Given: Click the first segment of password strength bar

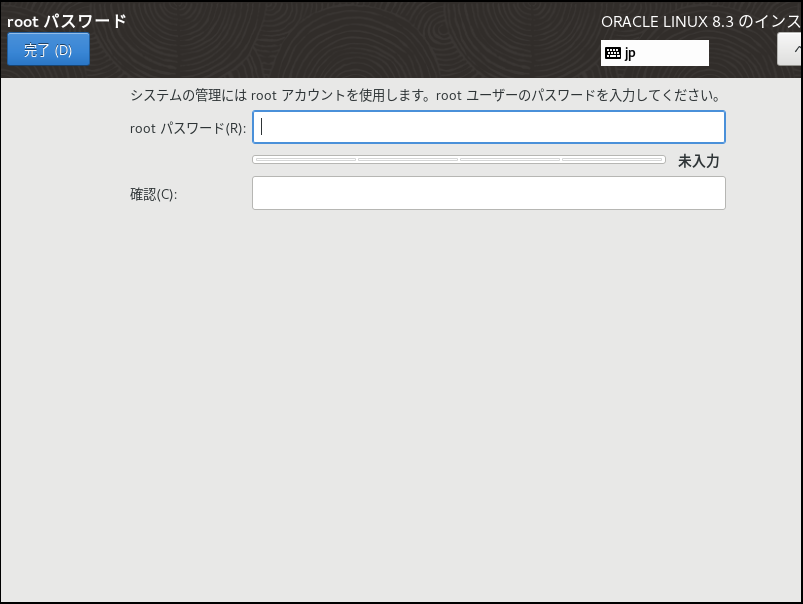Looking at the screenshot, I should tap(304, 160).
